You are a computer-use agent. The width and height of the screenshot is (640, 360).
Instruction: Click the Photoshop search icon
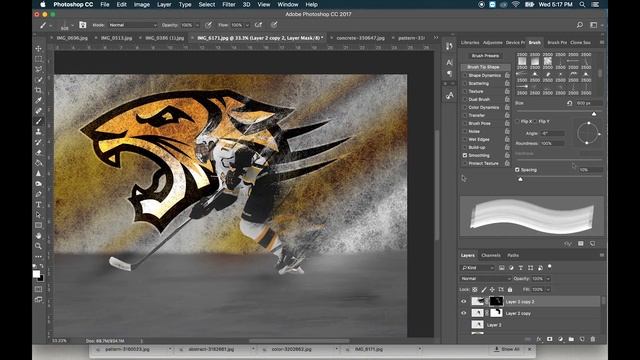[x=580, y=25]
